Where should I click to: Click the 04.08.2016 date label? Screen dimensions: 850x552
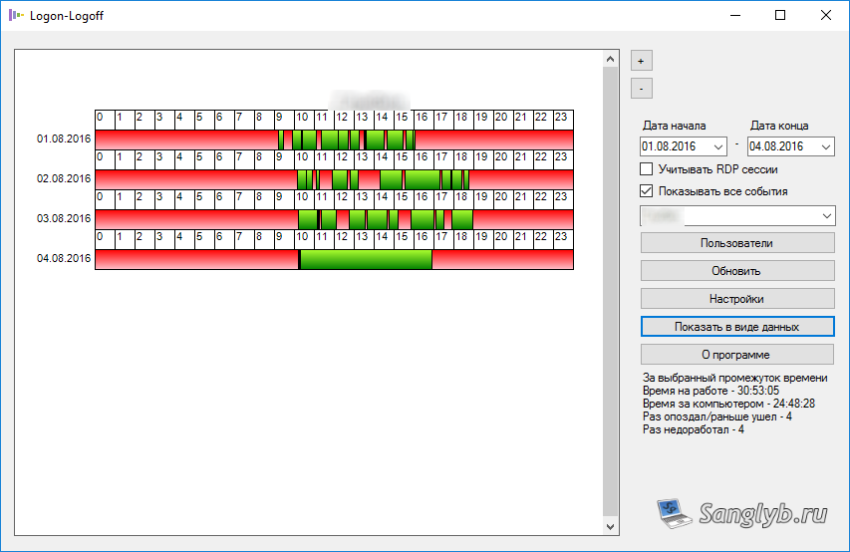point(63,258)
